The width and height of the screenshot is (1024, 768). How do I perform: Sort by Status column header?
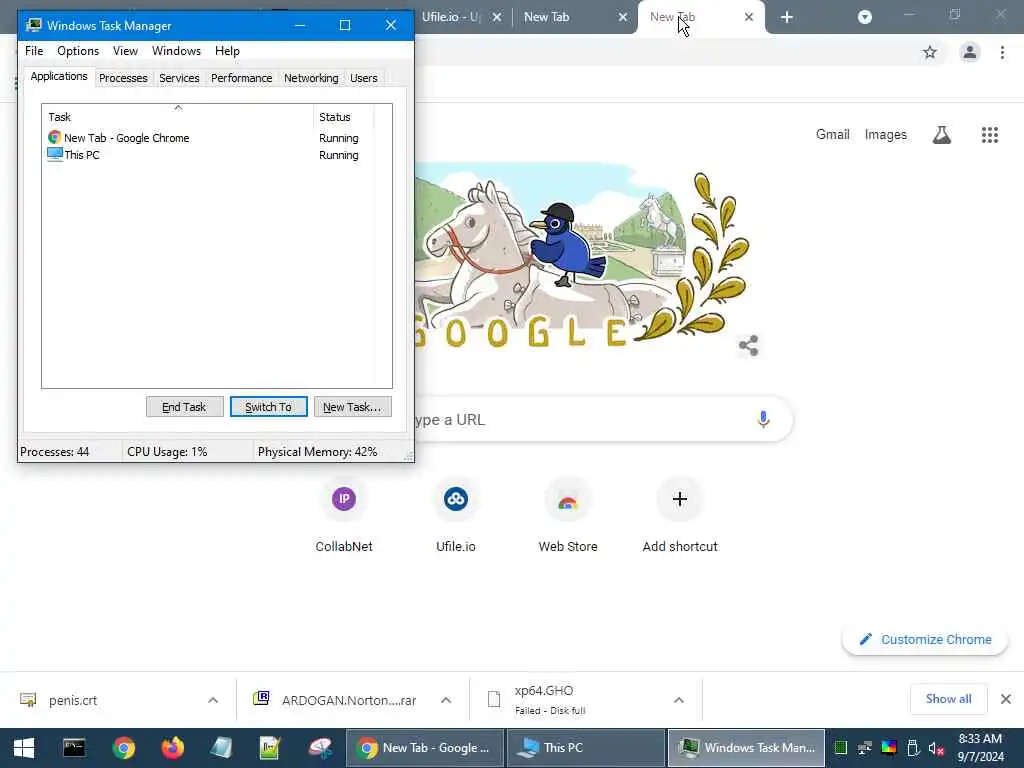point(343,116)
